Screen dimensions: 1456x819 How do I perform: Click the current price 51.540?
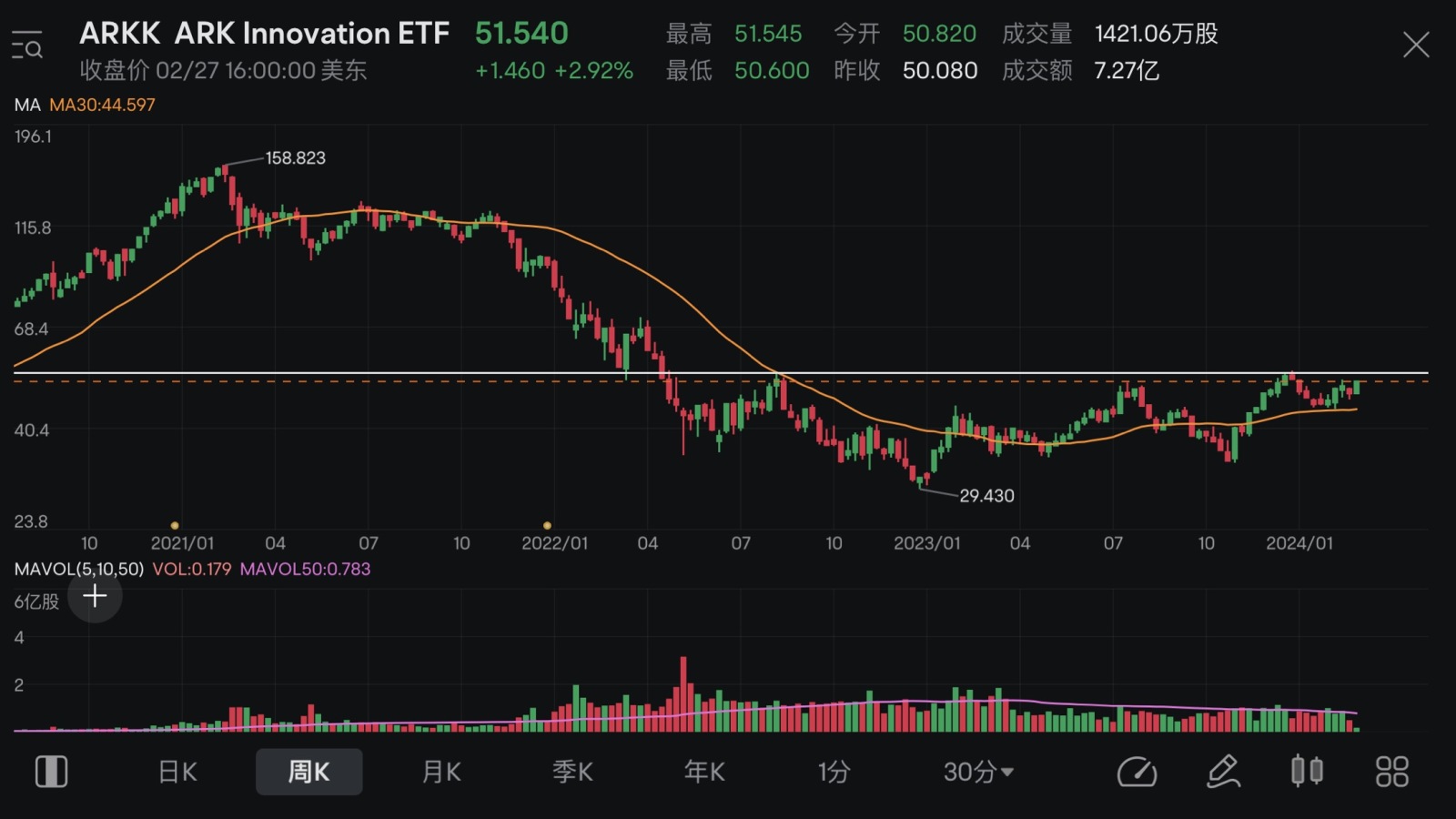521,34
